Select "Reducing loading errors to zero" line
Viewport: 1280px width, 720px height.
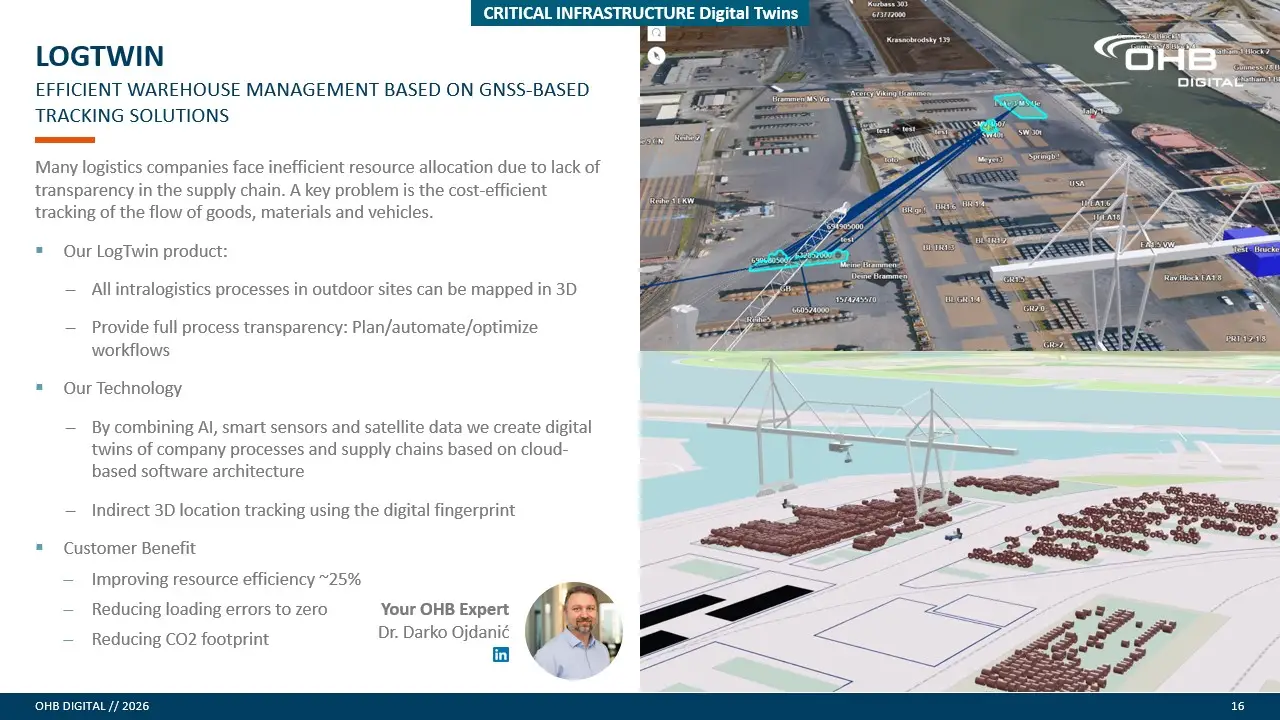pos(209,609)
